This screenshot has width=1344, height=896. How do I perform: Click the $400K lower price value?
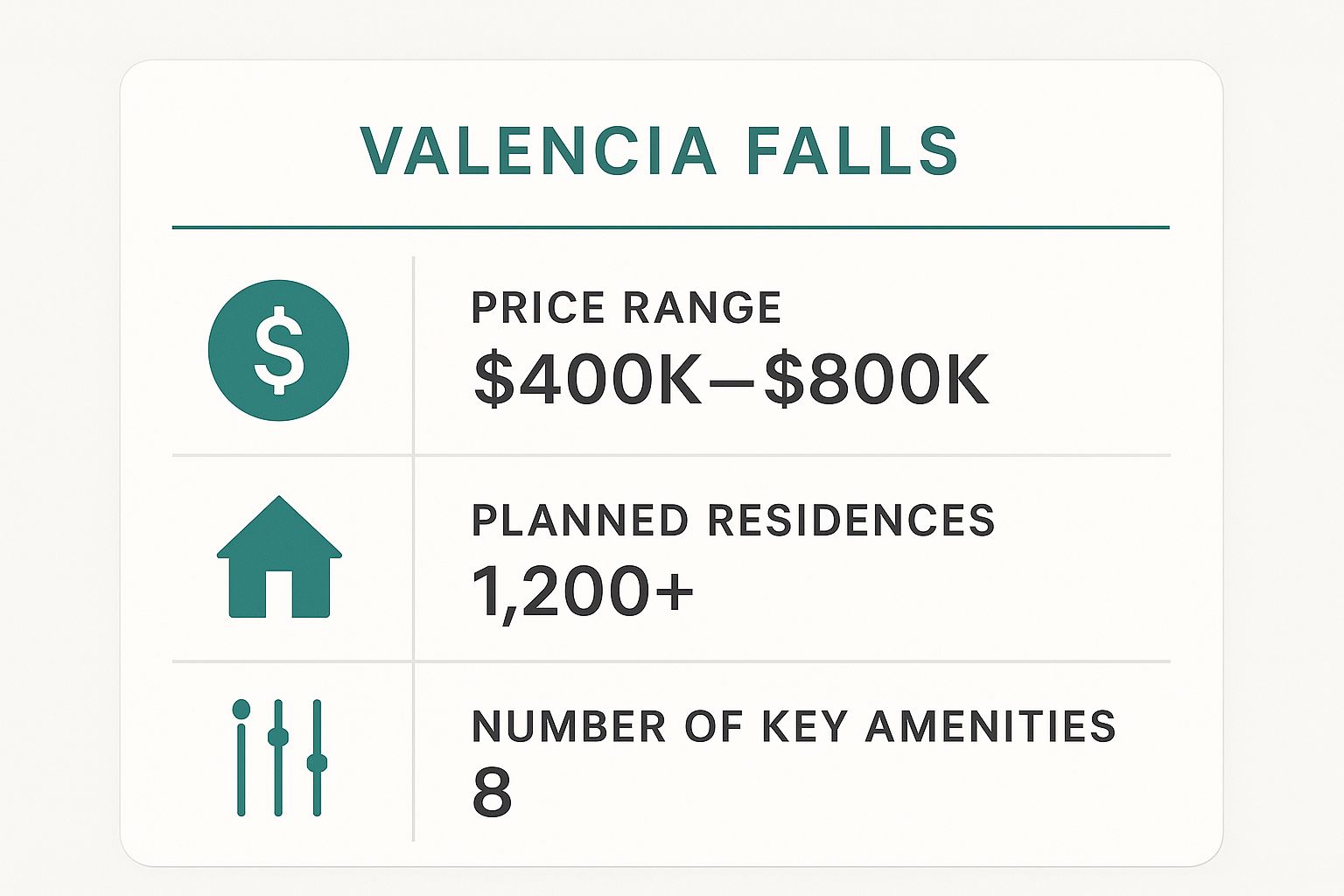[587, 380]
